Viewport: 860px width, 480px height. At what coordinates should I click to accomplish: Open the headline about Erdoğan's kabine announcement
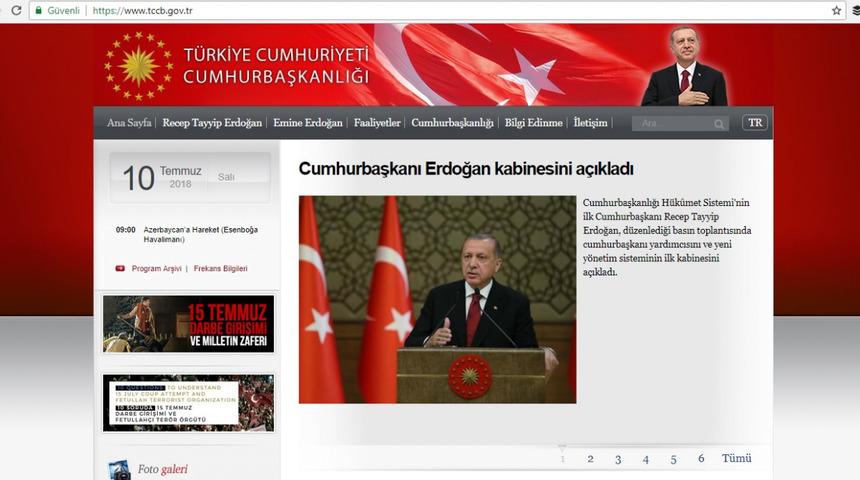tap(466, 168)
